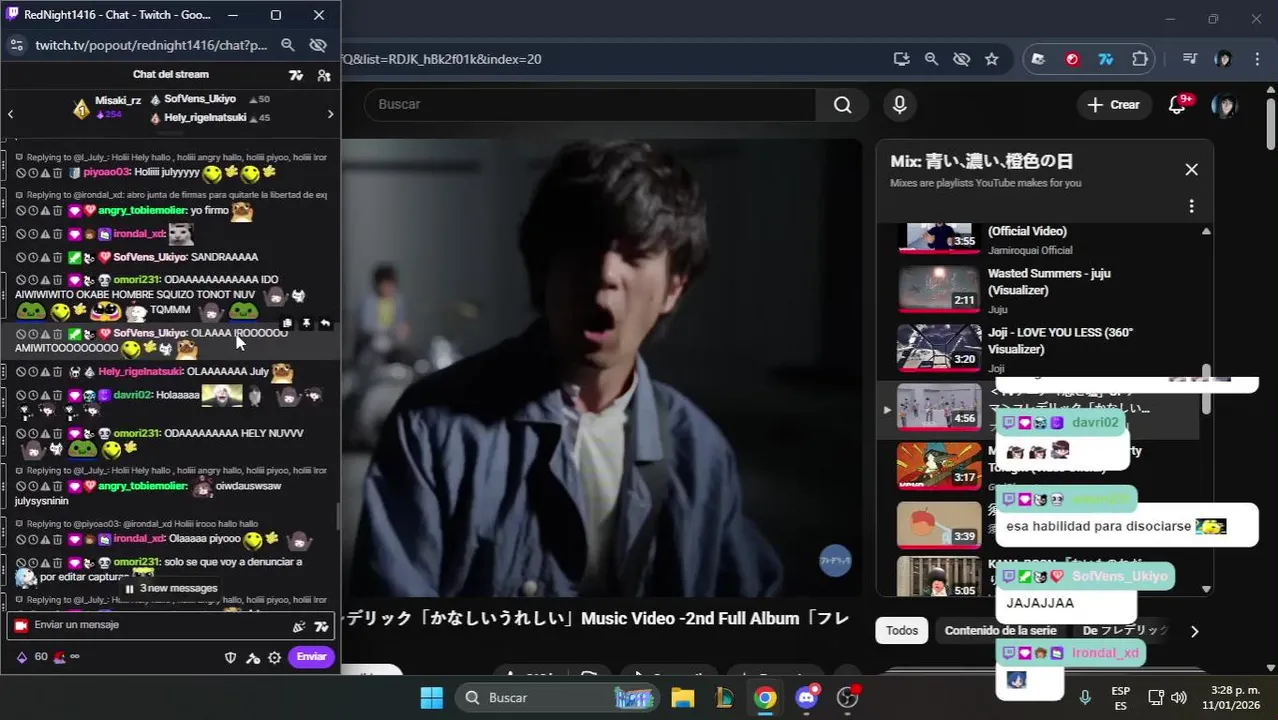
Task: Click Misaki_rz in the chat leaderboard
Action: point(118,100)
